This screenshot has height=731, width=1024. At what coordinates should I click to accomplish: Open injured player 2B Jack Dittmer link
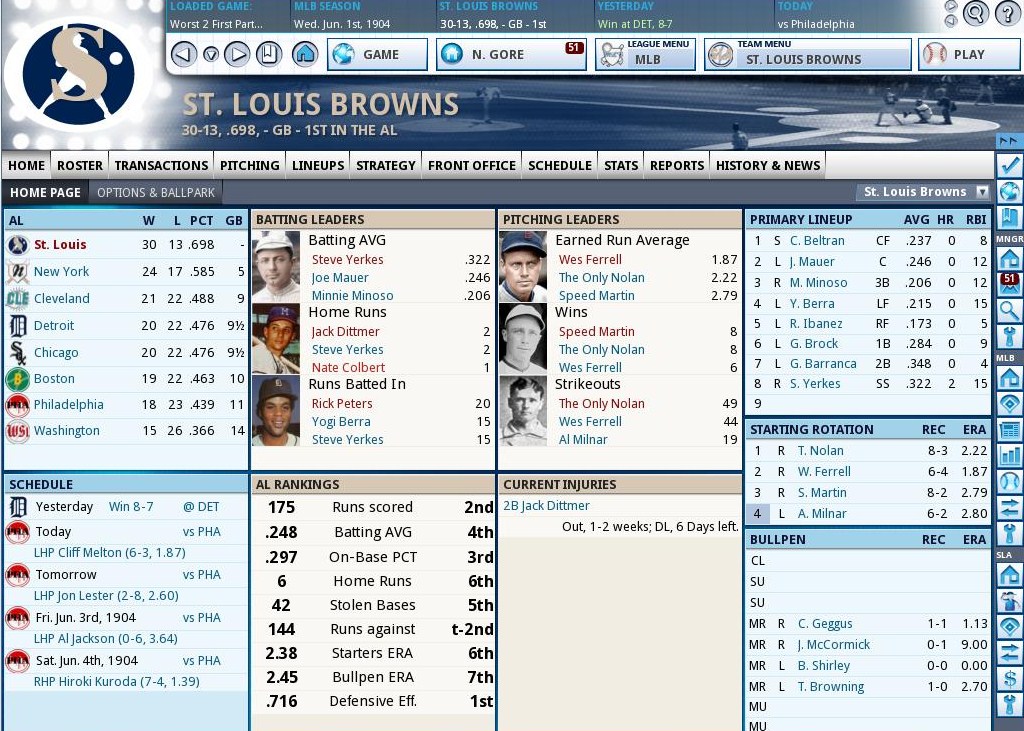[546, 506]
